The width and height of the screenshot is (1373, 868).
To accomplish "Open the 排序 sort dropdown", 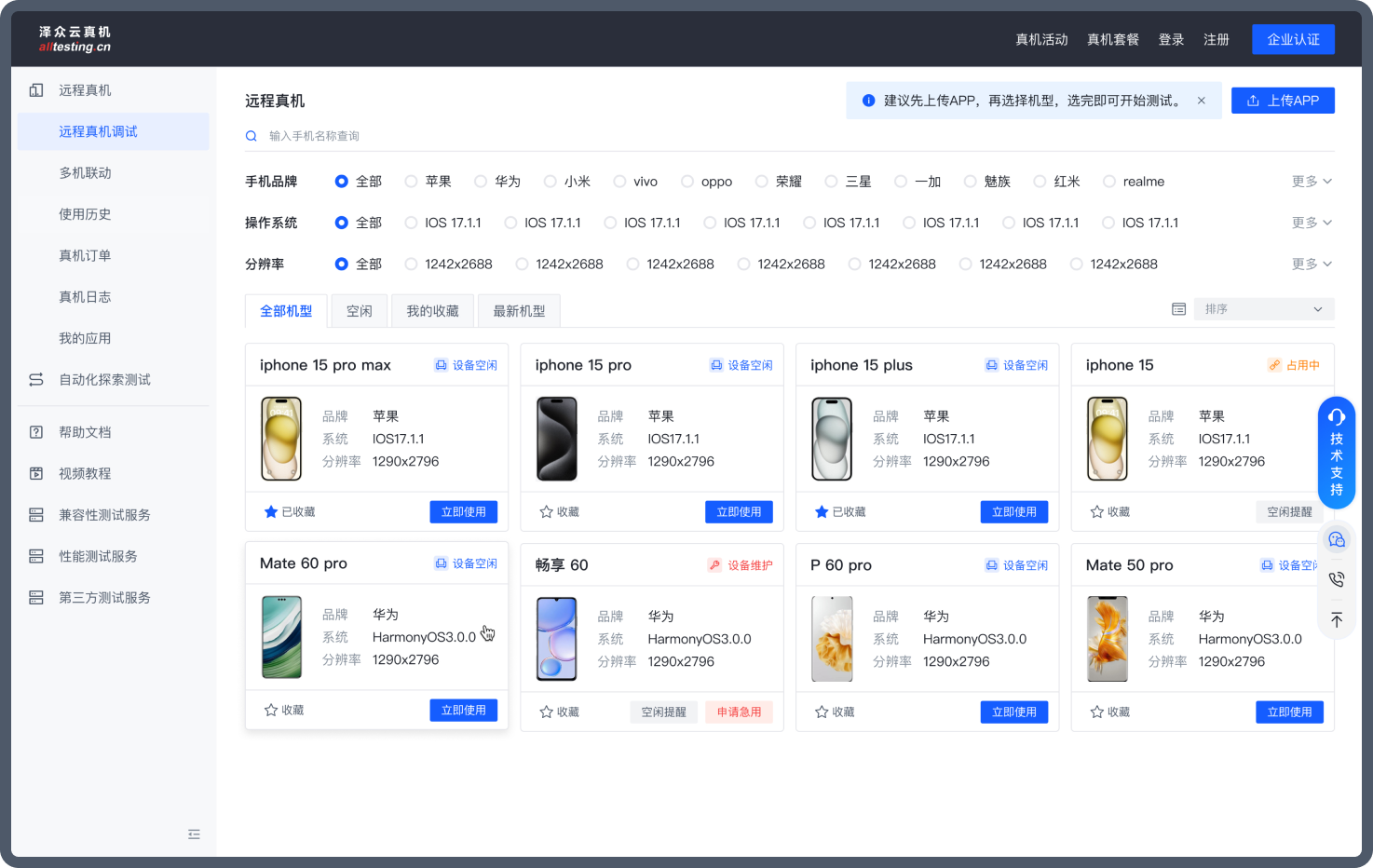I will (1263, 309).
